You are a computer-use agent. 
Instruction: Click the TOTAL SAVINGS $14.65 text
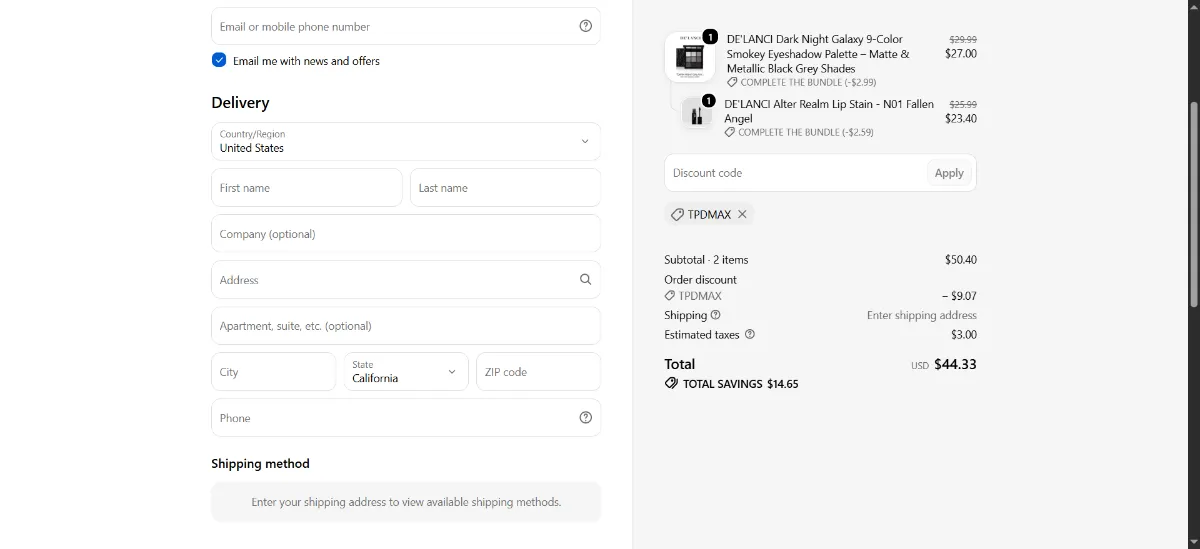pos(740,384)
